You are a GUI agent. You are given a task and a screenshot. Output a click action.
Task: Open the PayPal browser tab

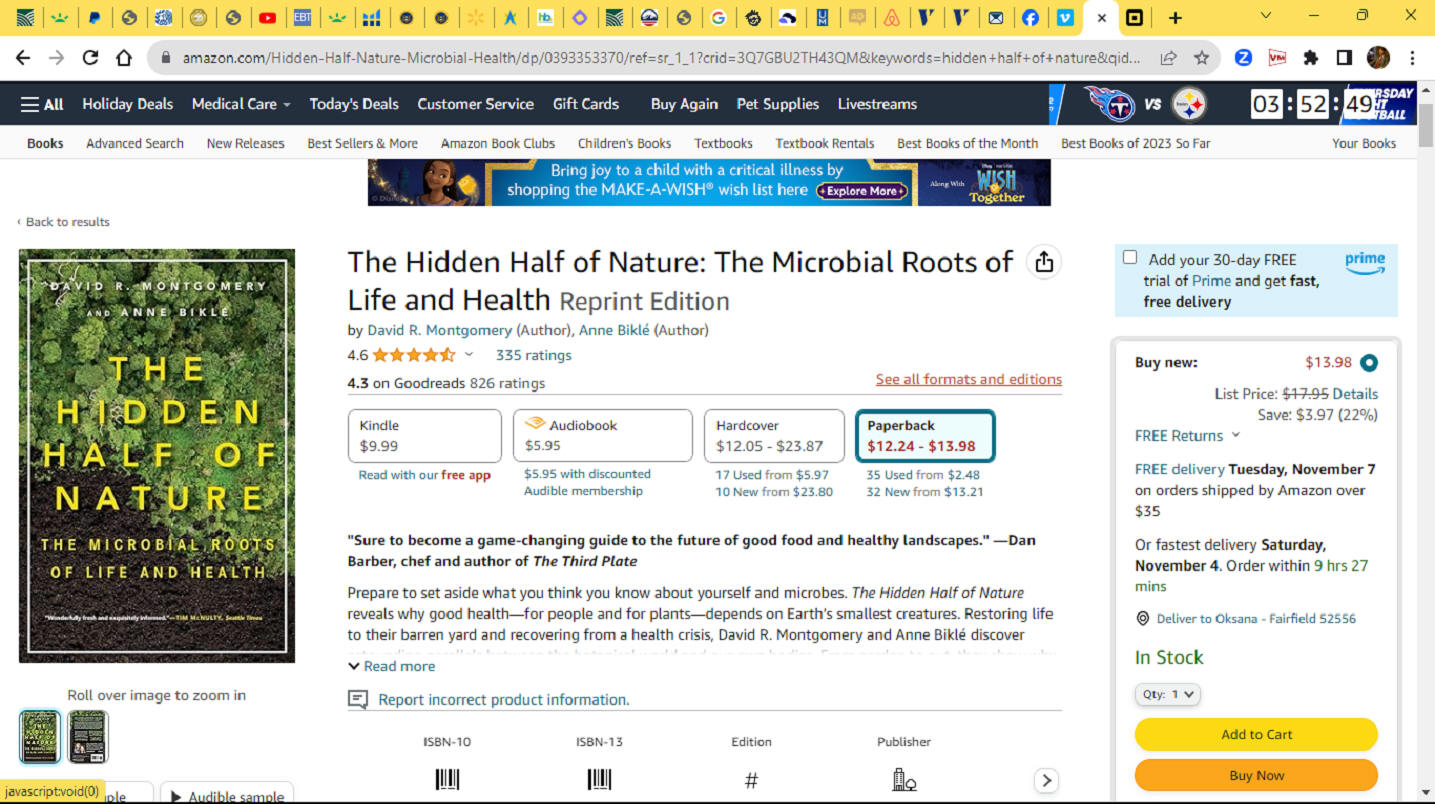(x=94, y=17)
